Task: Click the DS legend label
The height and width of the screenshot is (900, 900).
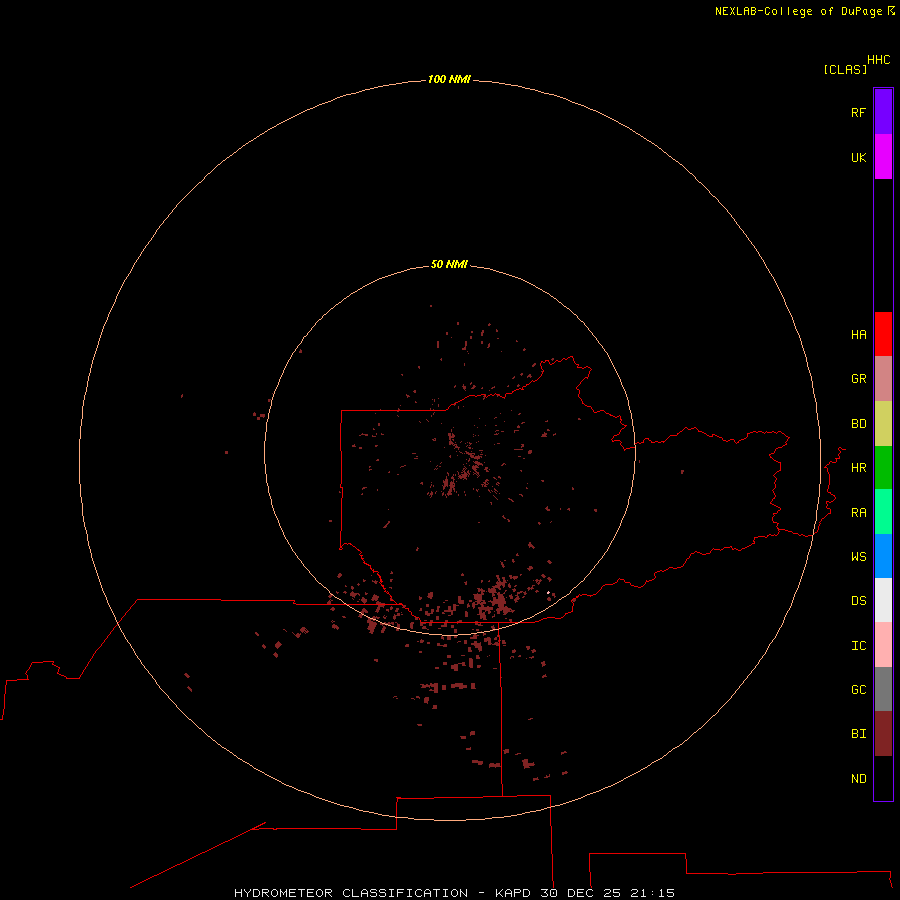Action: 858,601
